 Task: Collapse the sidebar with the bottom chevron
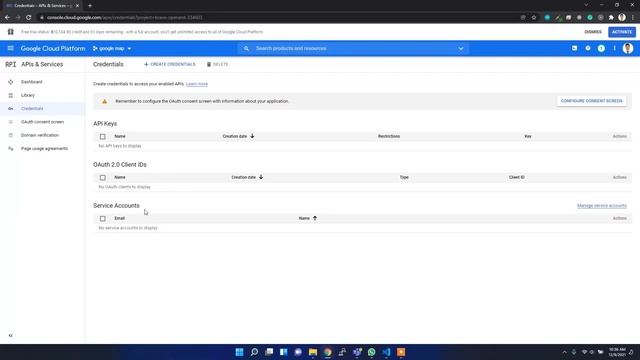pyautogui.click(x=11, y=336)
